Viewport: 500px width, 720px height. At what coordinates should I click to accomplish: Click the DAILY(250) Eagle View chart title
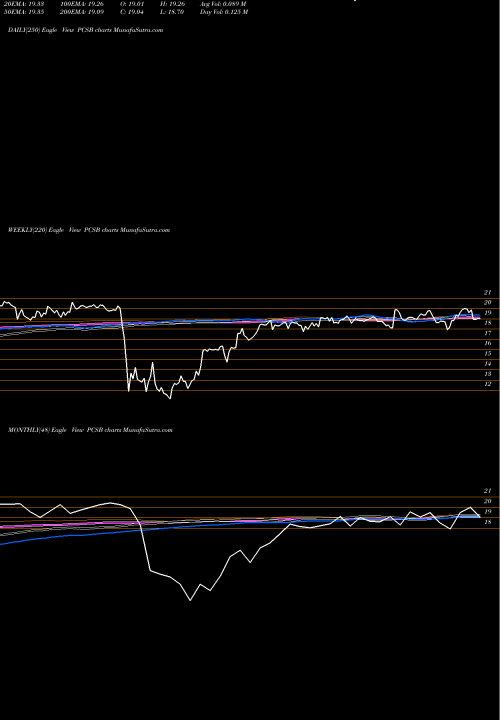coord(85,30)
